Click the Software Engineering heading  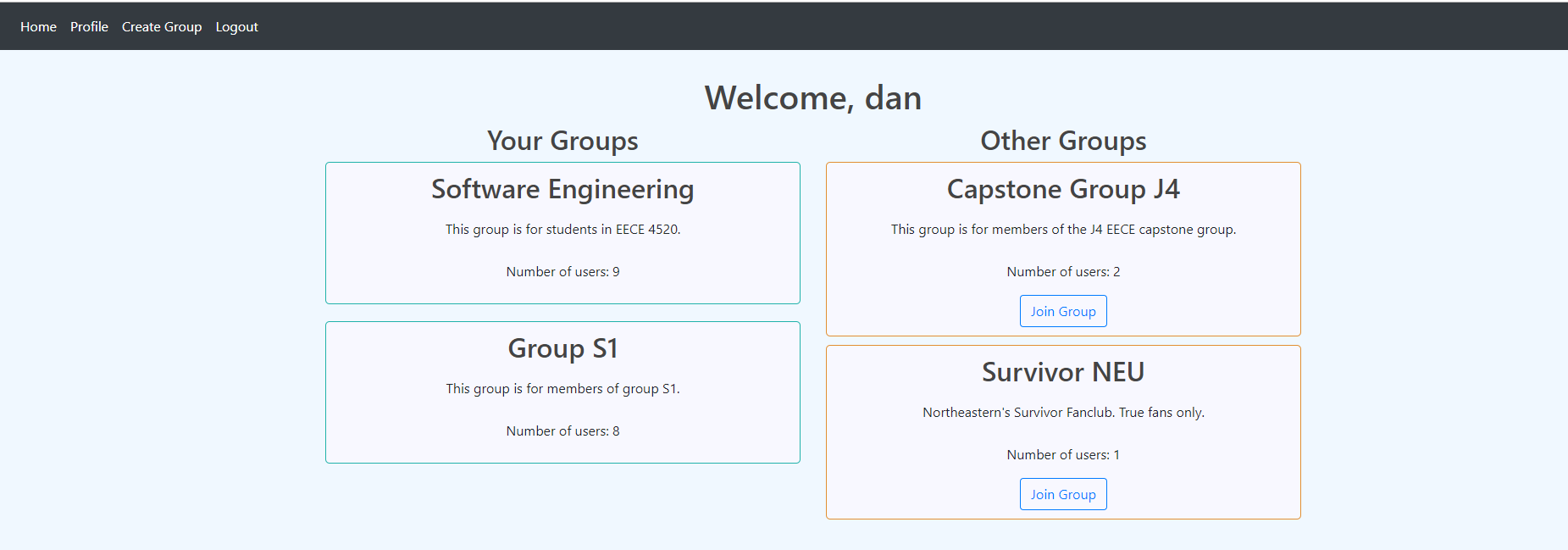point(562,189)
